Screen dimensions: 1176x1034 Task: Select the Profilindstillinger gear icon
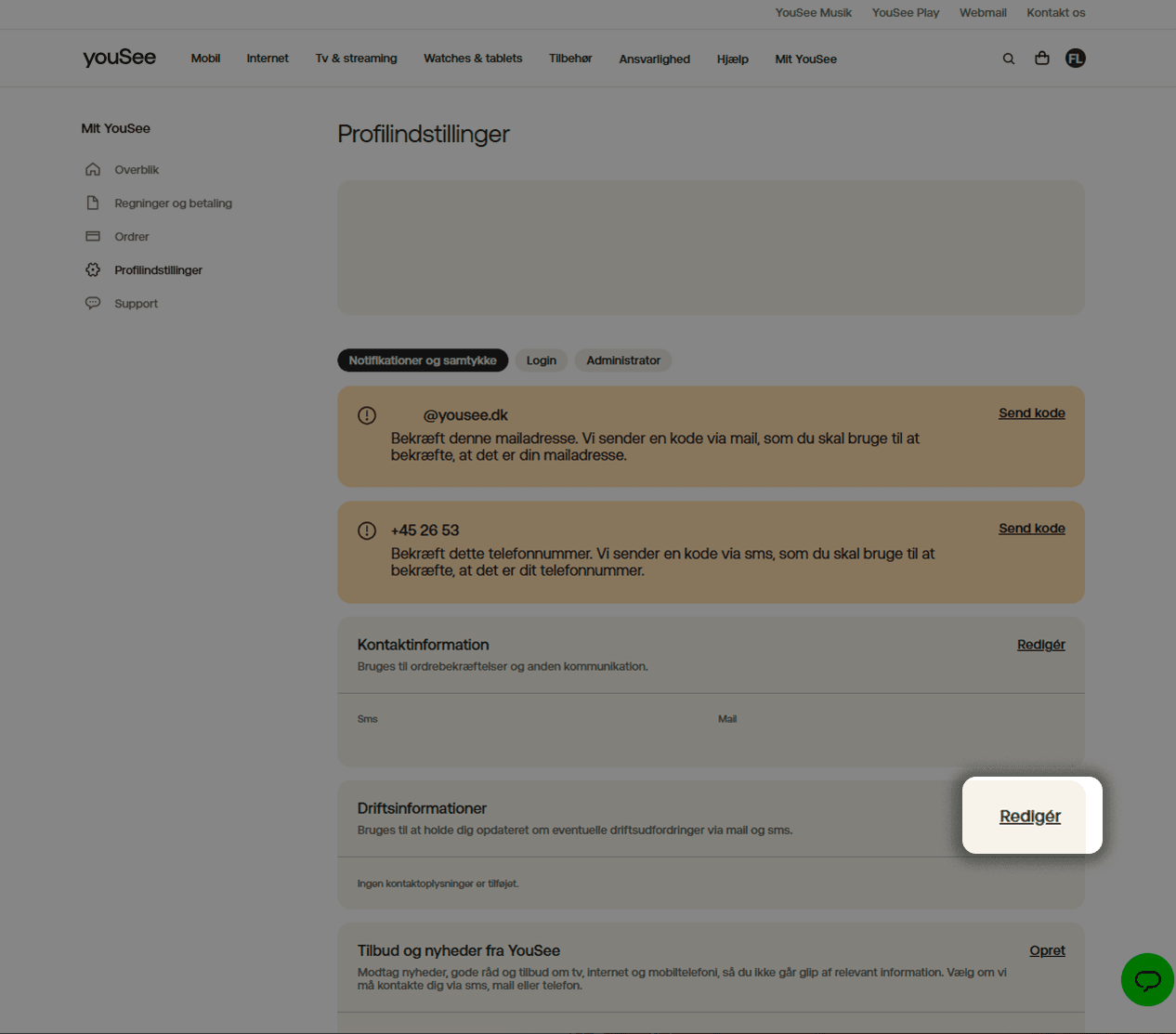(x=92, y=269)
